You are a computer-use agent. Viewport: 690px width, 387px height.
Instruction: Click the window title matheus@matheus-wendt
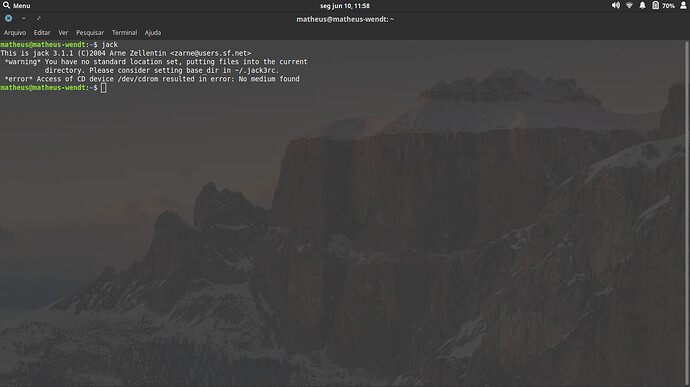(345, 19)
